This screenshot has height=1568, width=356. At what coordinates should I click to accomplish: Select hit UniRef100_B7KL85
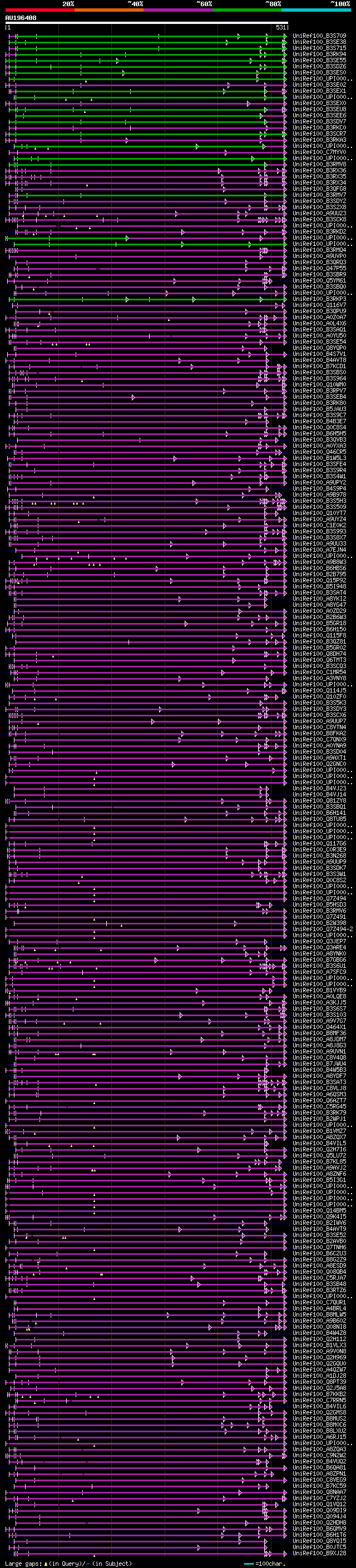[319, 1161]
